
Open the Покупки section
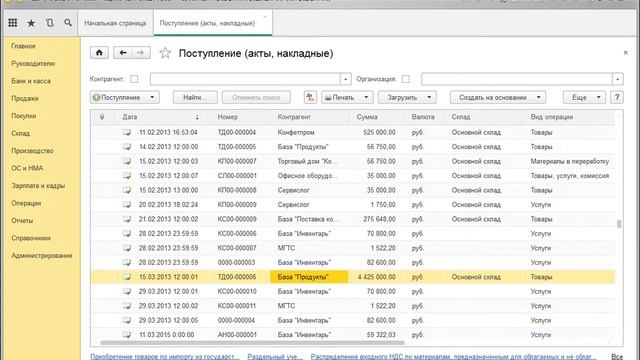24,116
